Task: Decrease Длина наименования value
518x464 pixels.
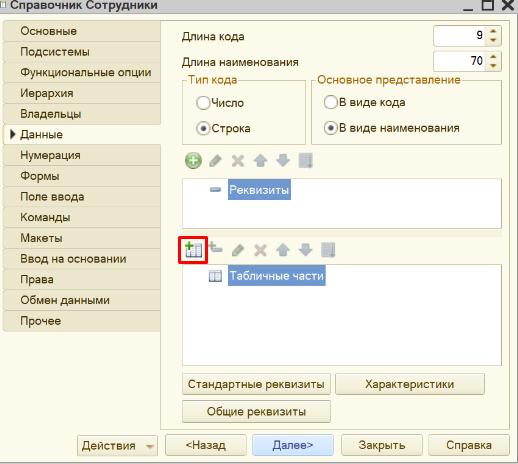Action: coord(493,66)
